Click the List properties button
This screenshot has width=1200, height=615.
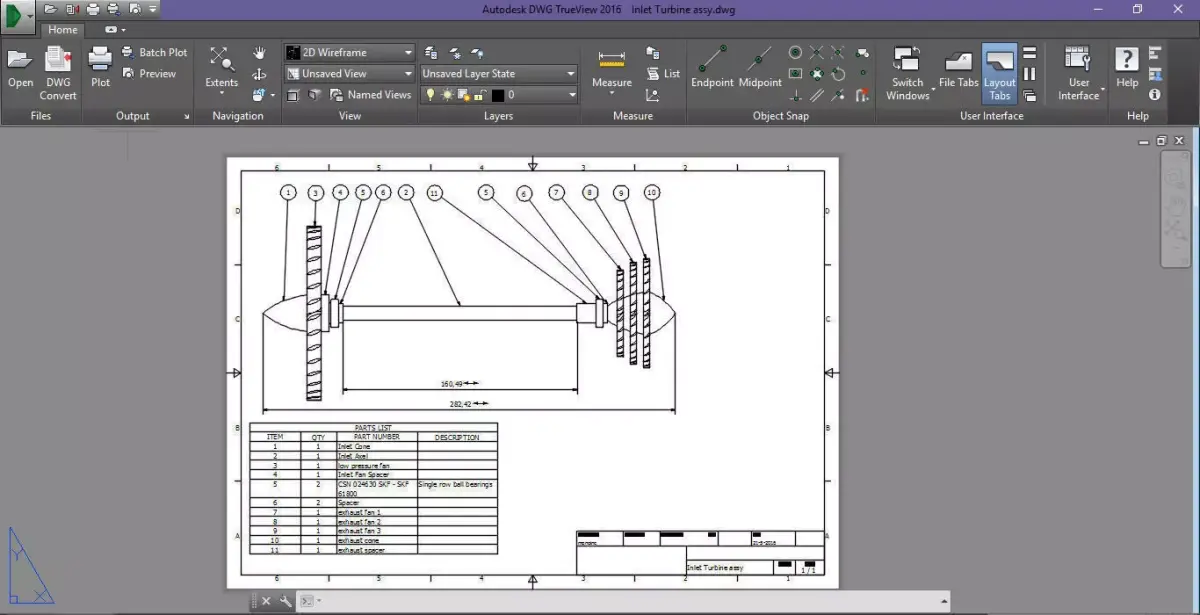tap(663, 73)
